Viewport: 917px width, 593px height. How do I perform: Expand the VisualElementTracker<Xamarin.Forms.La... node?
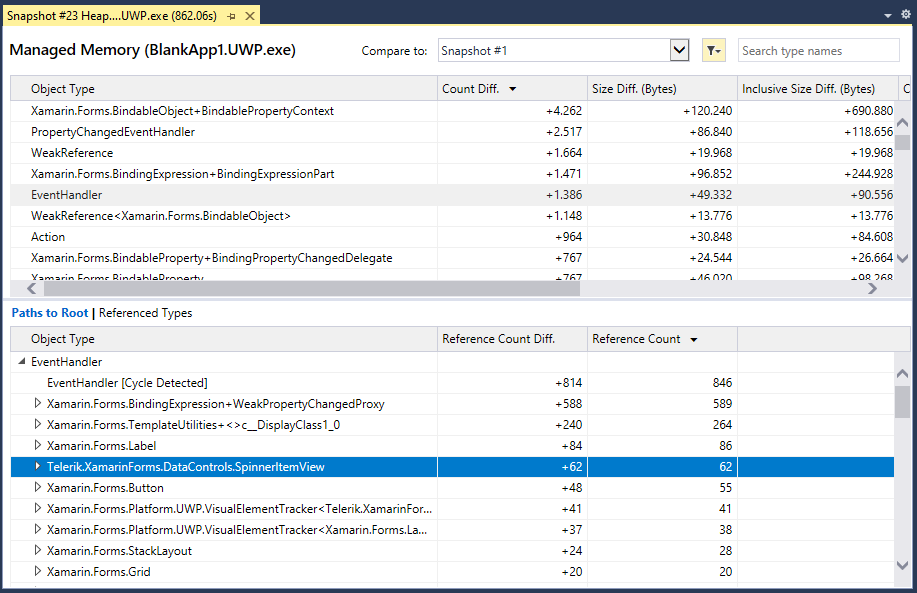37,530
